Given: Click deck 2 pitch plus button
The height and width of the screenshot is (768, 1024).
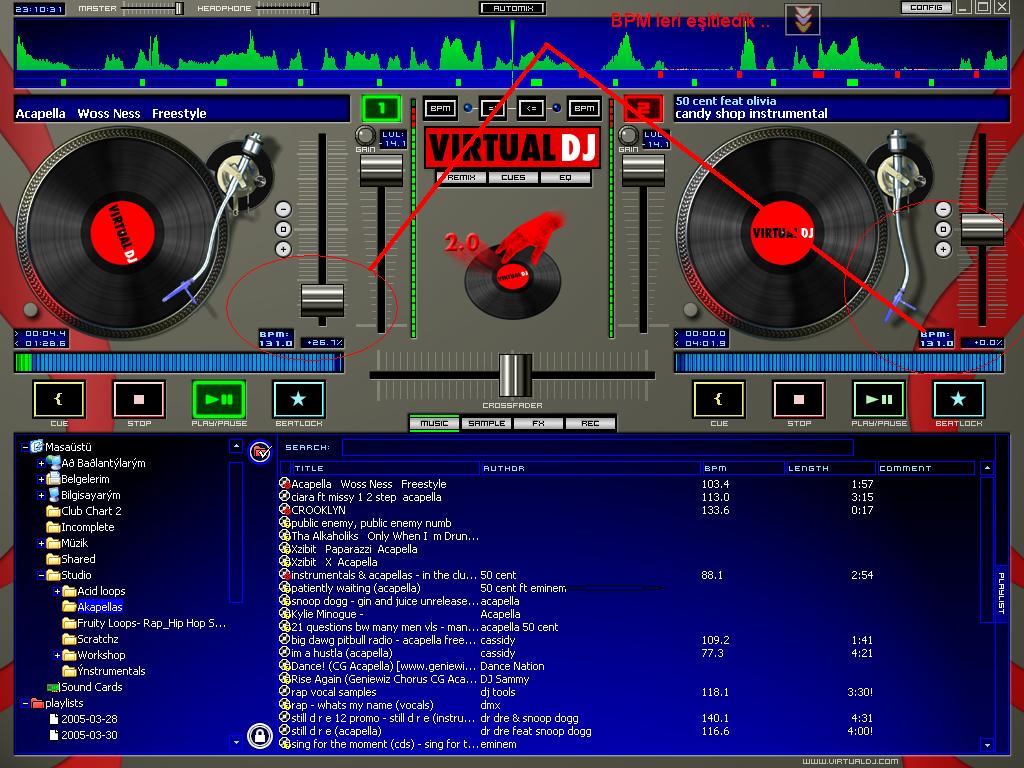Looking at the screenshot, I should click(x=943, y=249).
